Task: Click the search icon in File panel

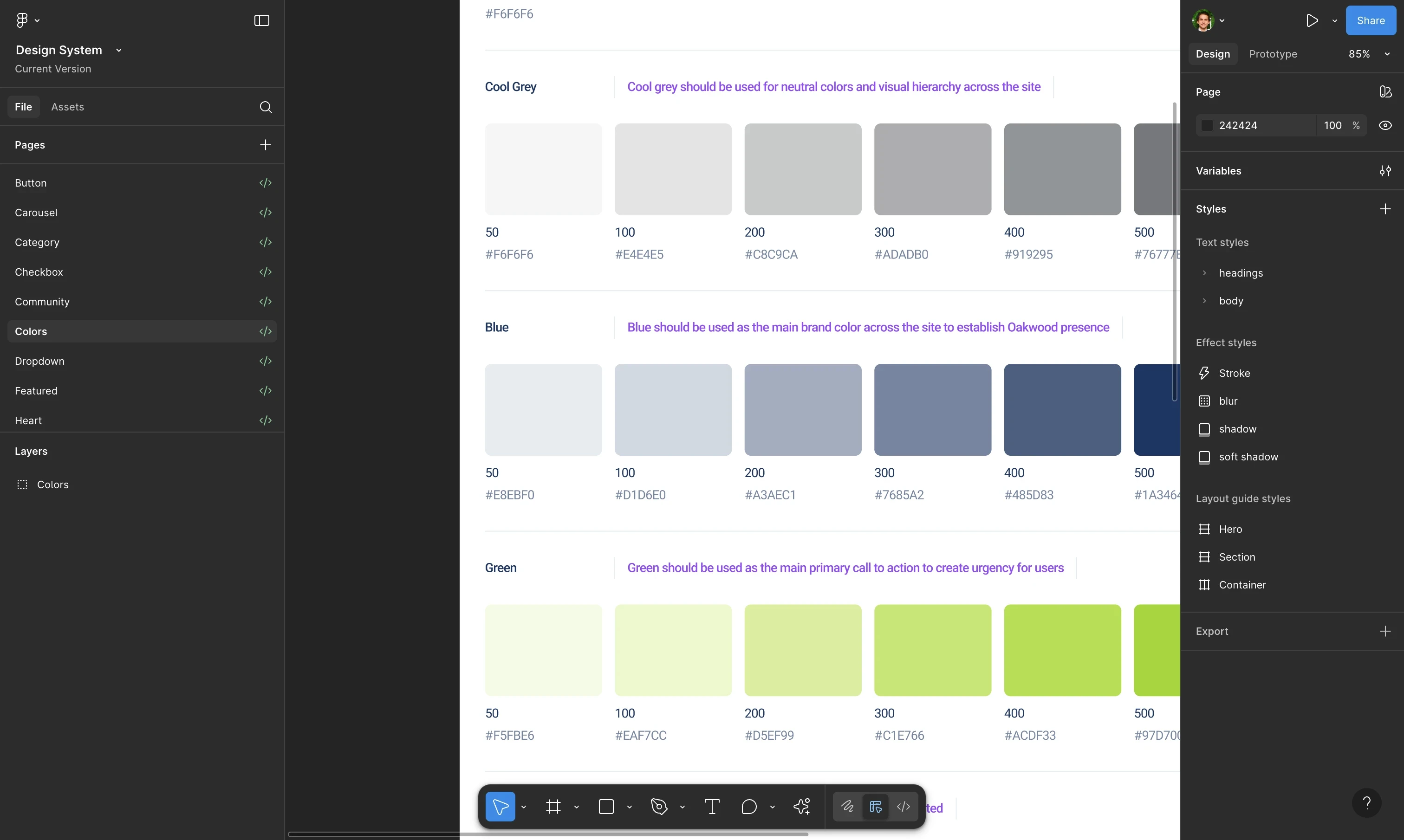Action: (266, 107)
